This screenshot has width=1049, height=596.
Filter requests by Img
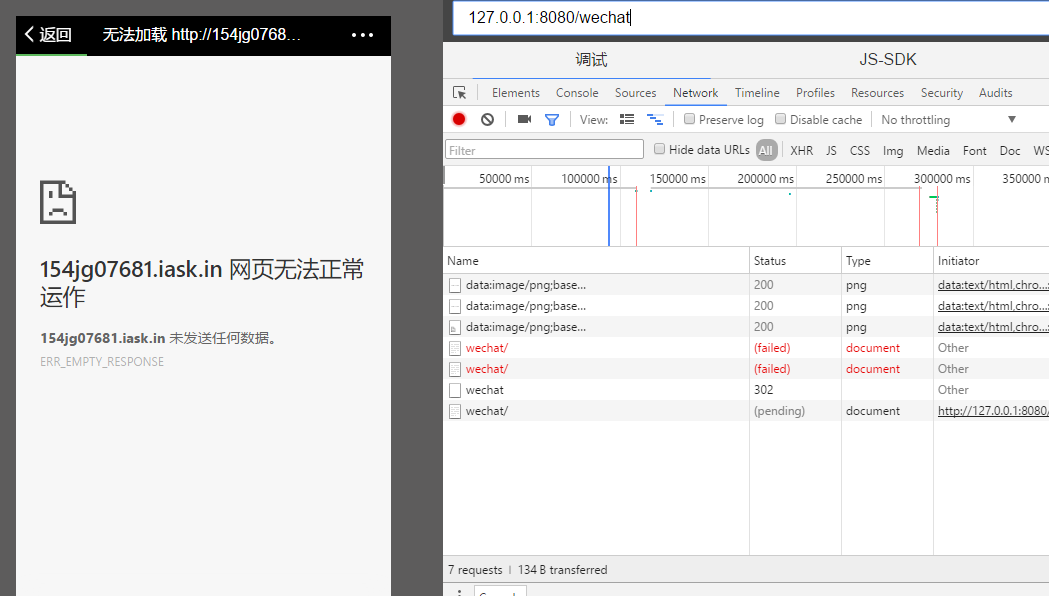click(x=893, y=151)
